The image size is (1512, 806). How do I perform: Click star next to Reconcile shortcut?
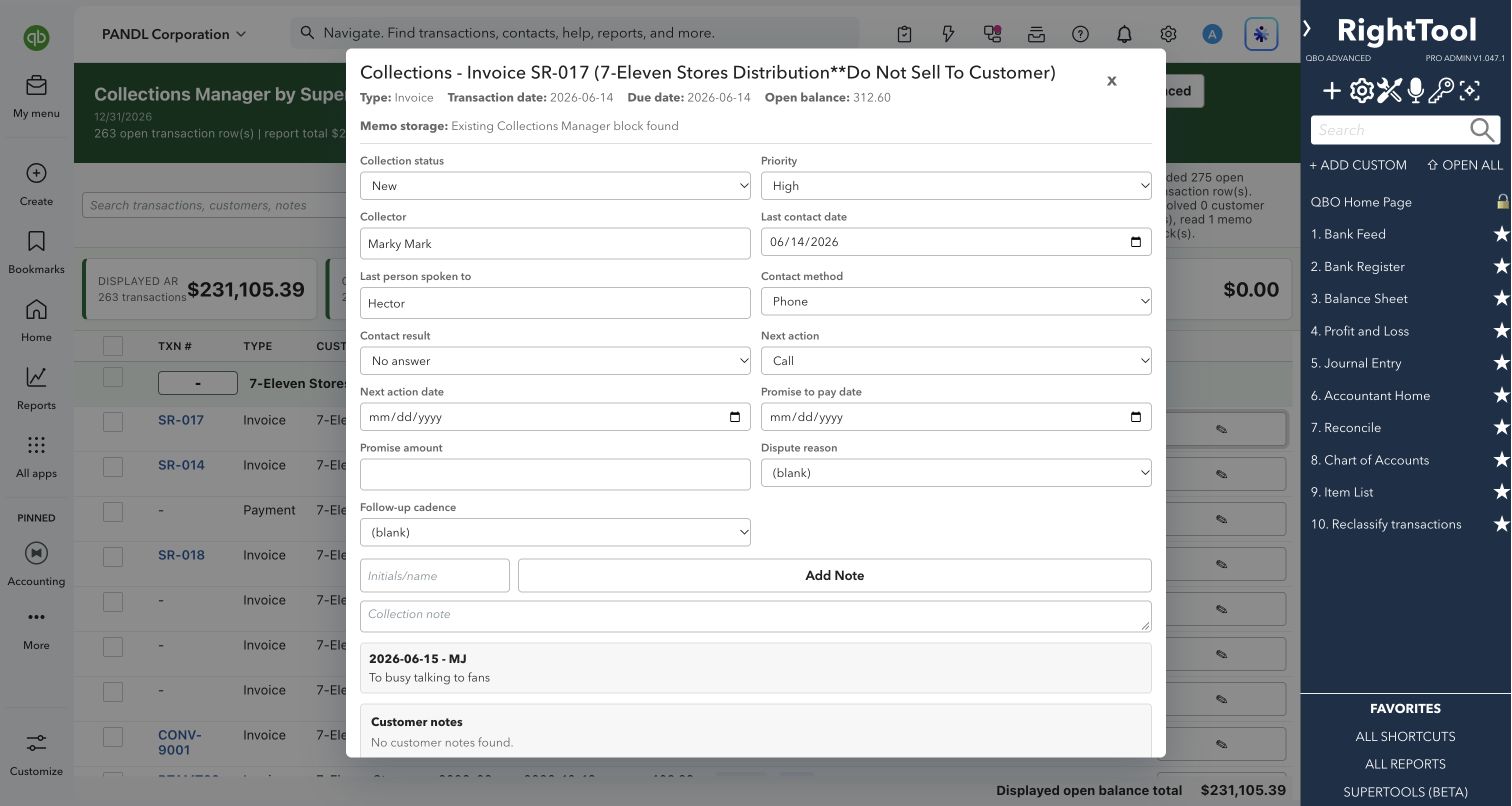[1501, 428]
